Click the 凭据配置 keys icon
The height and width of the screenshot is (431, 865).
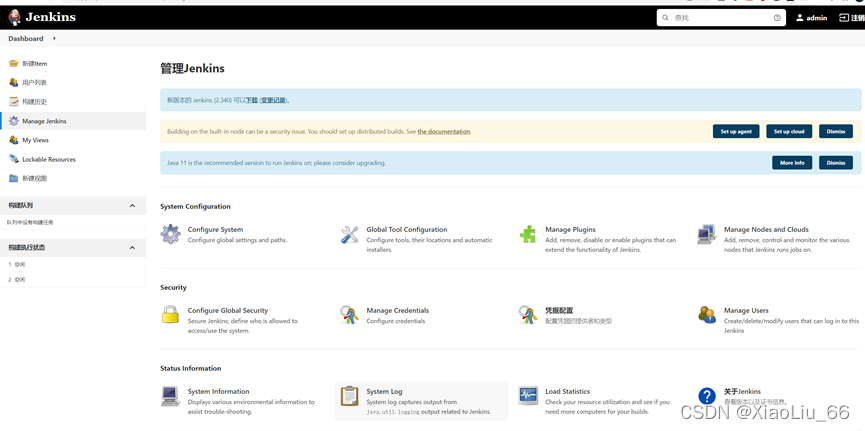point(528,315)
